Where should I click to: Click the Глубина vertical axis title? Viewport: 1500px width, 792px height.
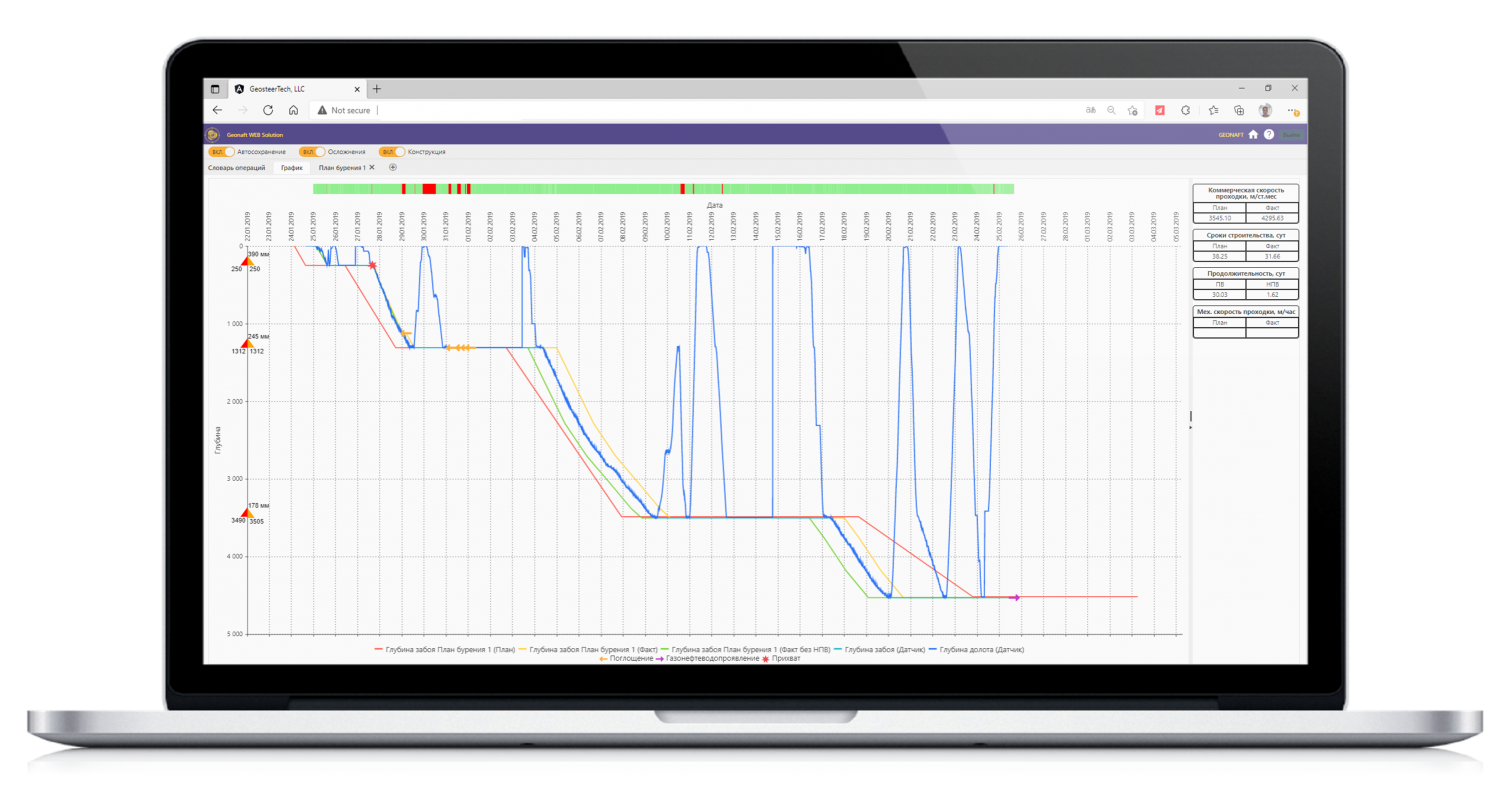pos(217,440)
